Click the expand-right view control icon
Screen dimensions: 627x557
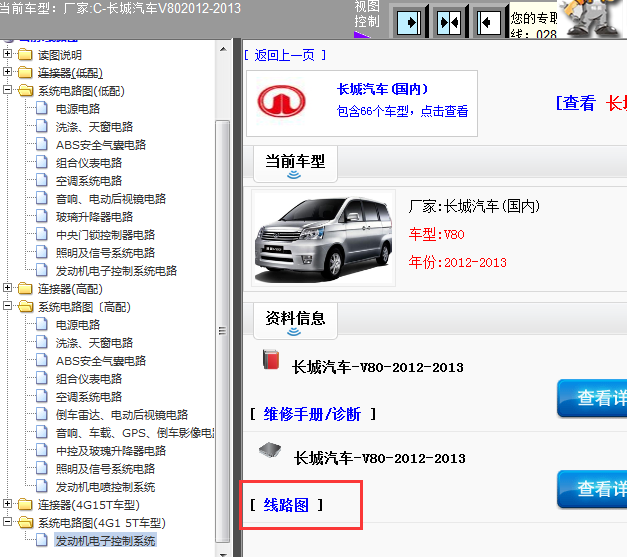pos(409,22)
